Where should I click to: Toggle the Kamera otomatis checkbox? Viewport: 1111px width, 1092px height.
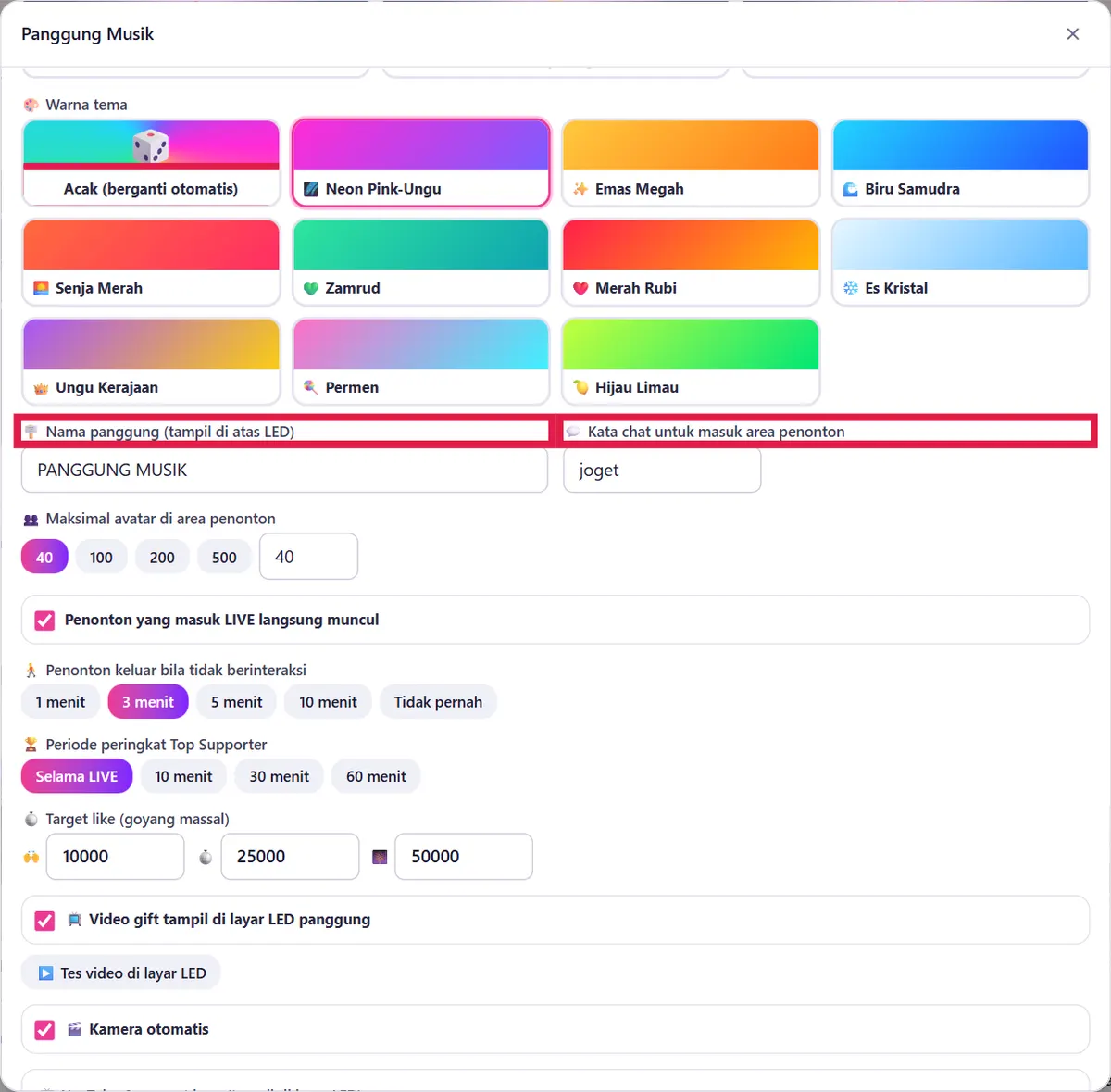tap(44, 1030)
